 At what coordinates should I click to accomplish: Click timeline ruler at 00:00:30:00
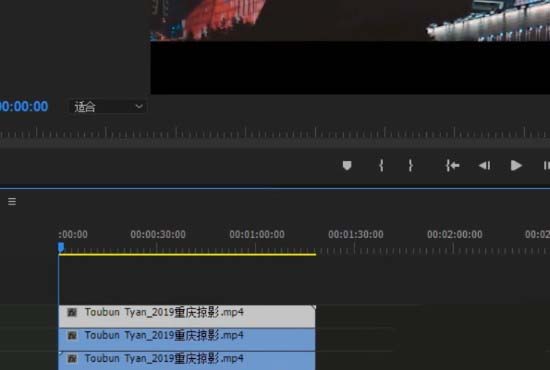pyautogui.click(x=158, y=234)
